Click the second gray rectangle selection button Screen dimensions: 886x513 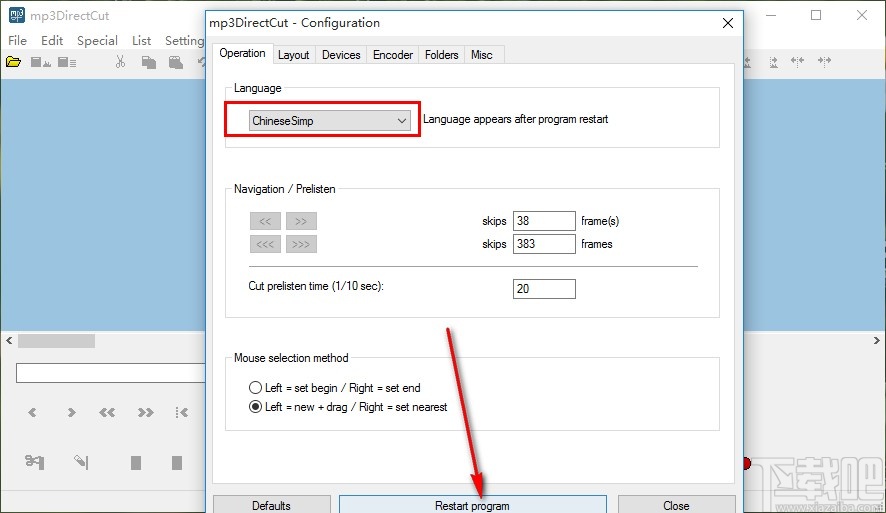point(177,463)
